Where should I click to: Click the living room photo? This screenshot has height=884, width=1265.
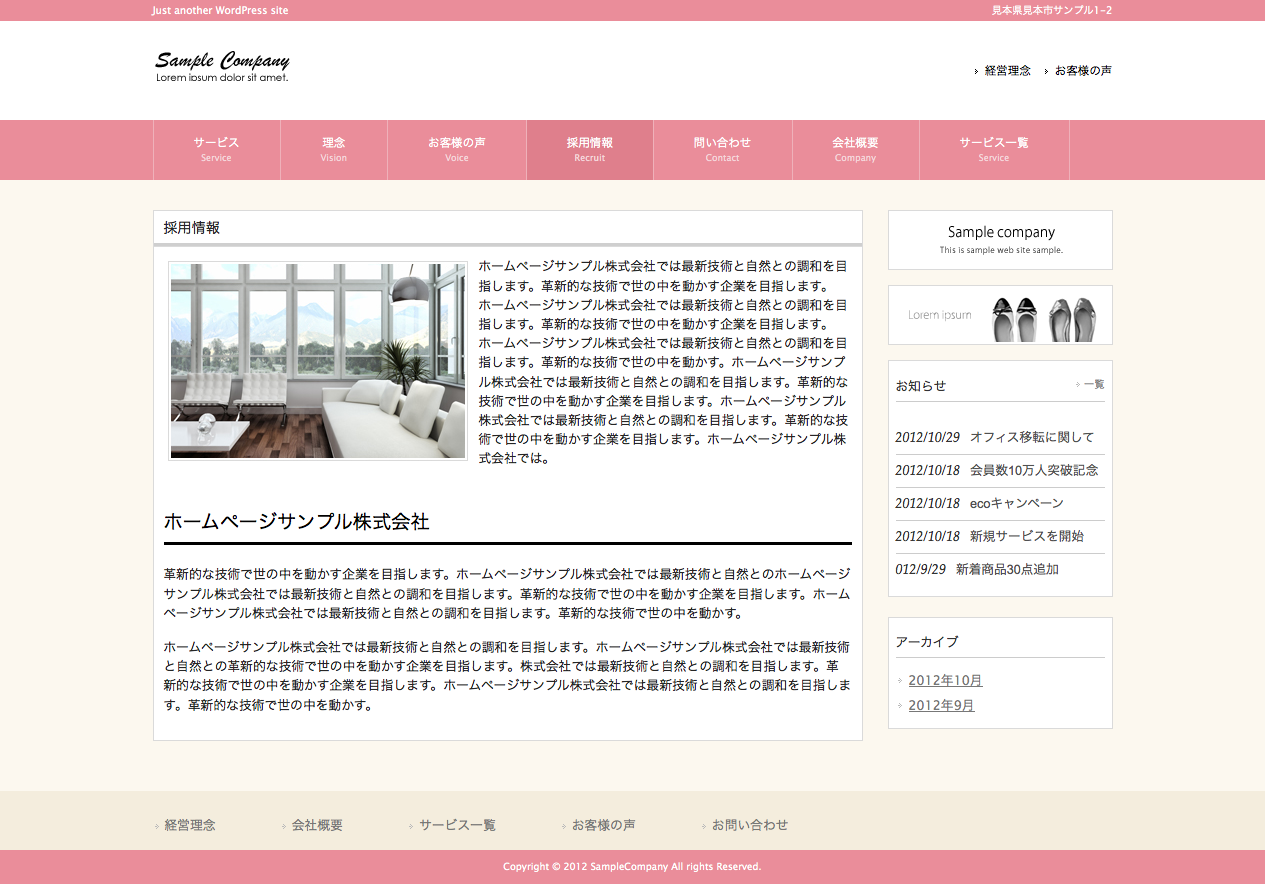[x=318, y=361]
